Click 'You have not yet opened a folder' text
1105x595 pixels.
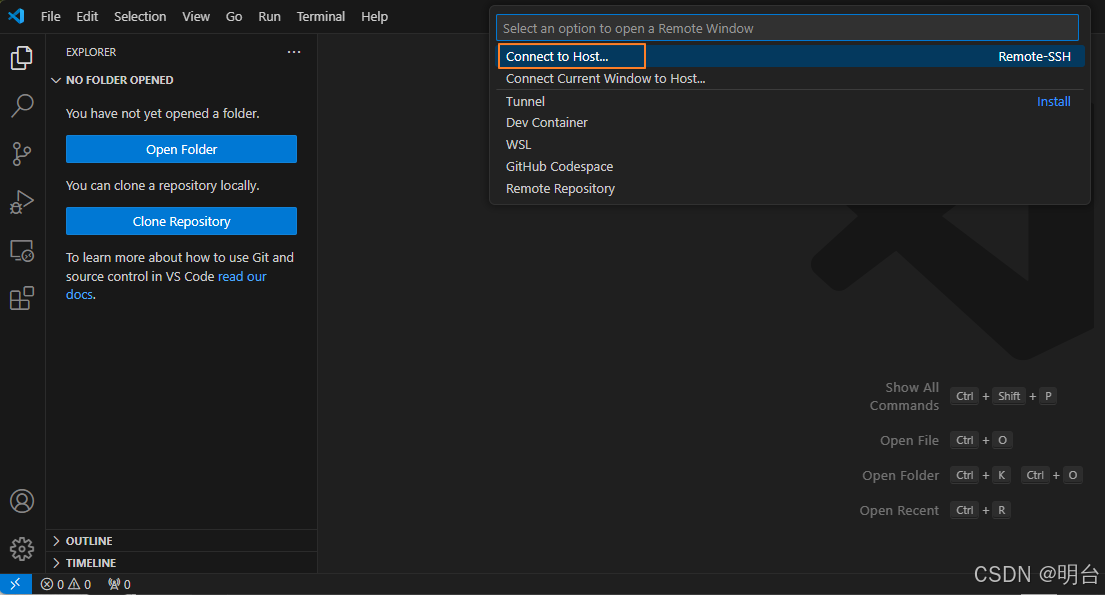click(x=163, y=114)
